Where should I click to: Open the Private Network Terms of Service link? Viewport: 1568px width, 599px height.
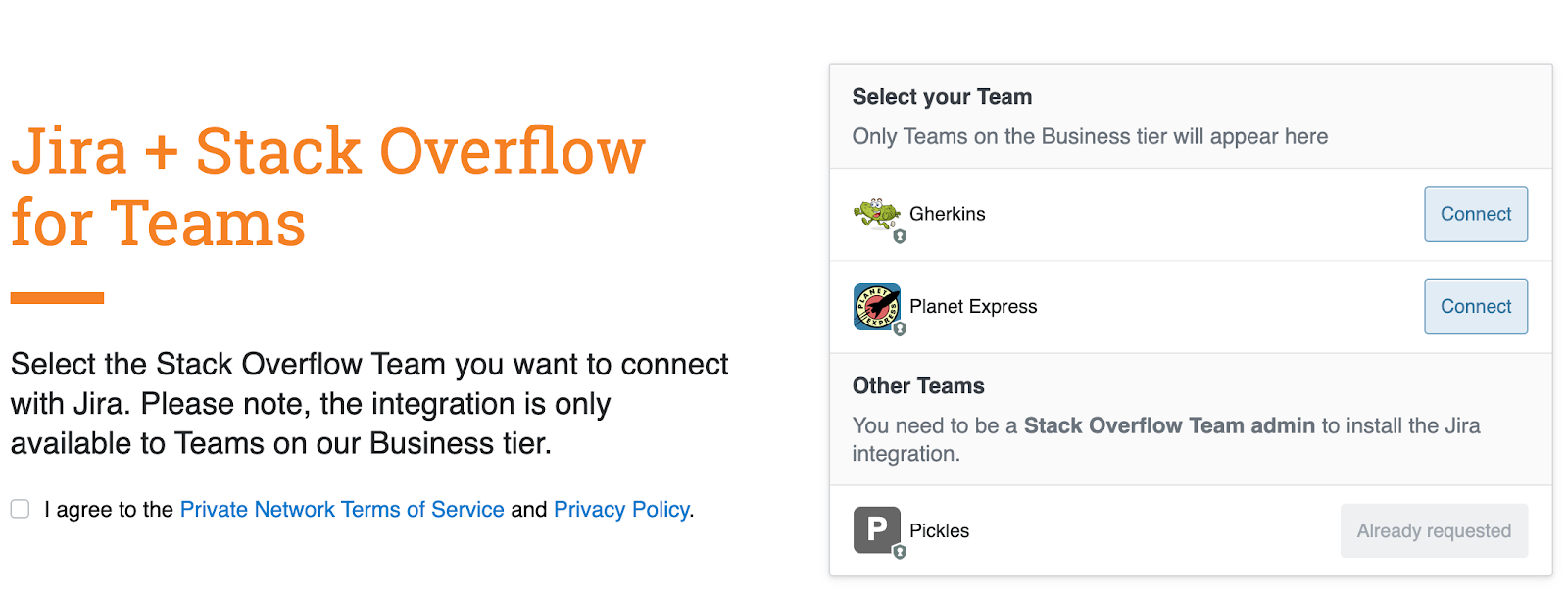342,510
